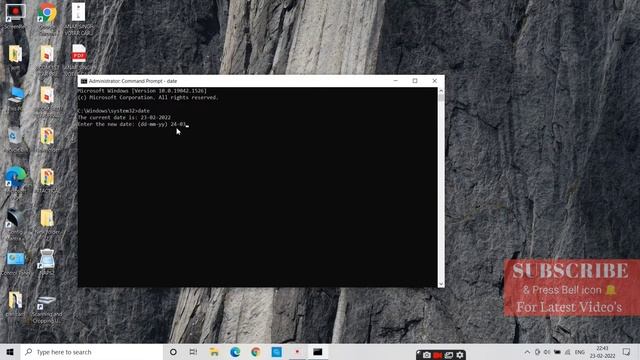Screen dimensions: 640x360
Task: Show hidden system tray icons
Action: (x=527, y=352)
